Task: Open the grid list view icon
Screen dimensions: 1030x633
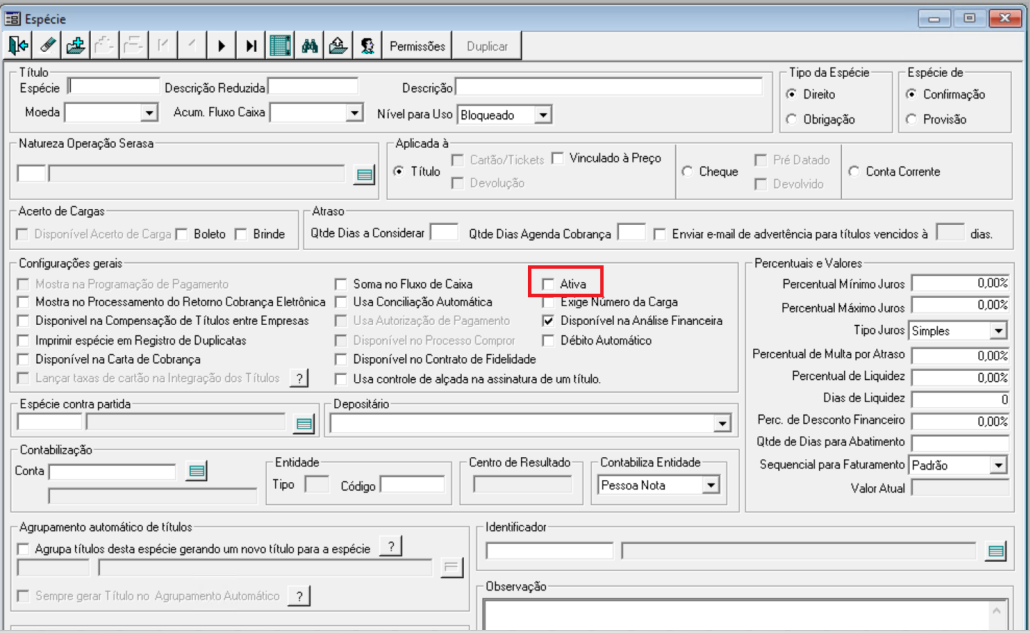Action: pyautogui.click(x=280, y=46)
